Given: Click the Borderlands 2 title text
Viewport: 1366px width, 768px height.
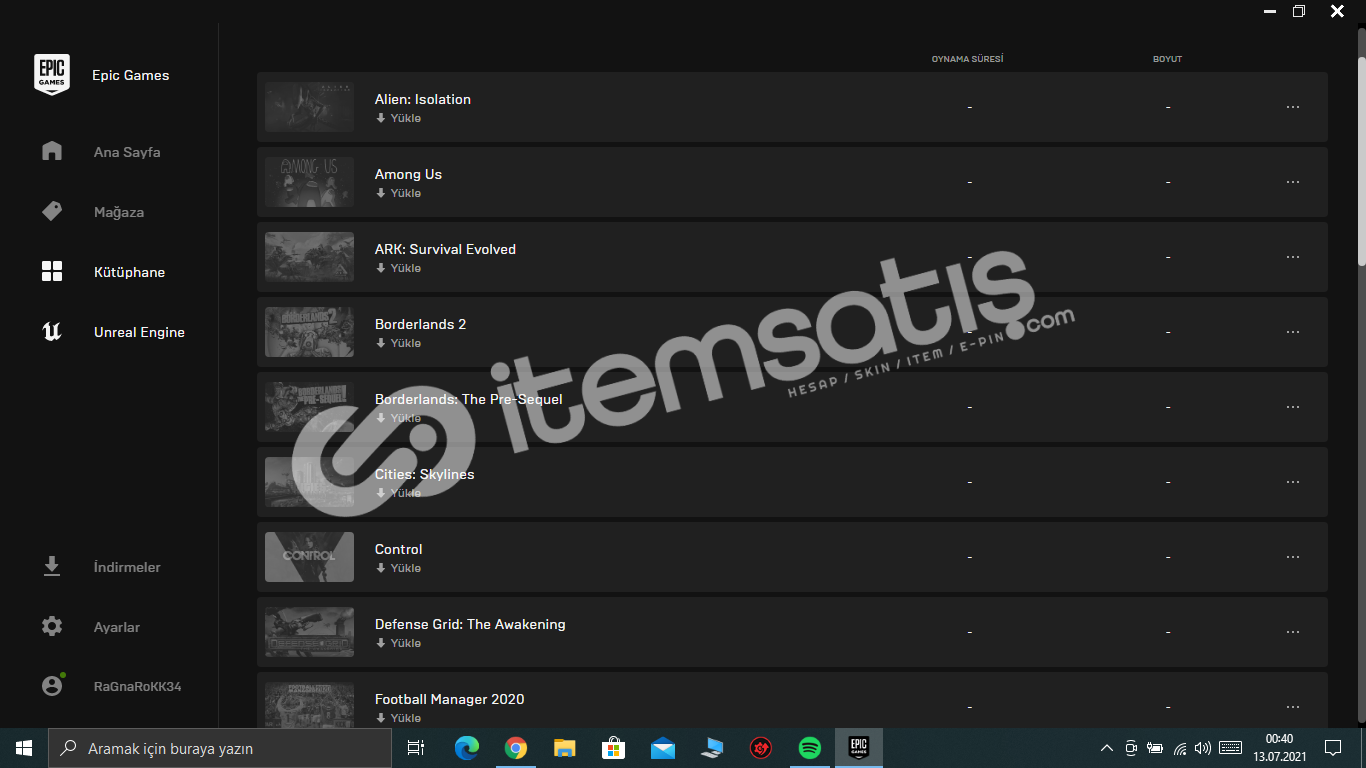Looking at the screenshot, I should coord(420,324).
